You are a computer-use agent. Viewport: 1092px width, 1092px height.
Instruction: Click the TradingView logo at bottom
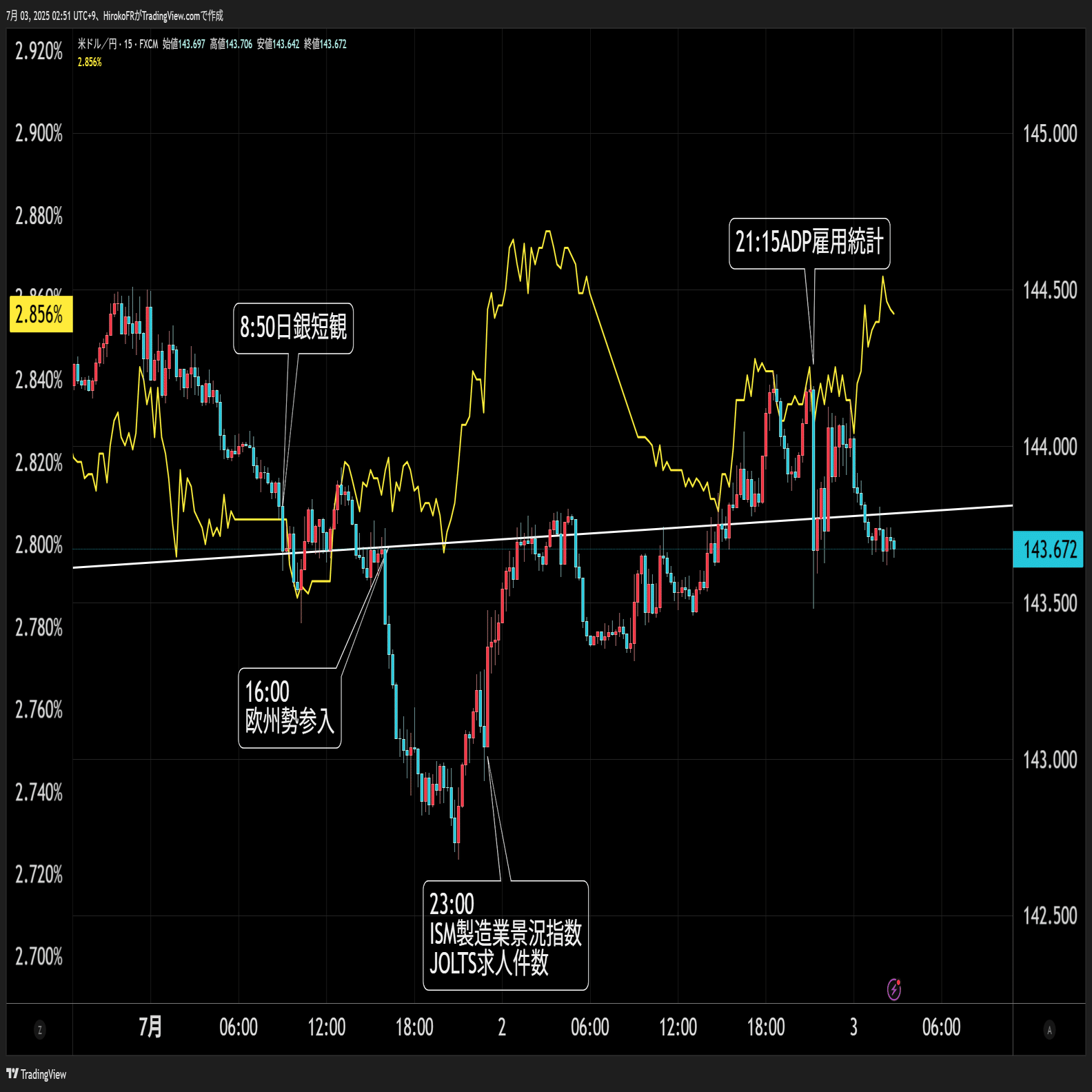coord(37,1074)
